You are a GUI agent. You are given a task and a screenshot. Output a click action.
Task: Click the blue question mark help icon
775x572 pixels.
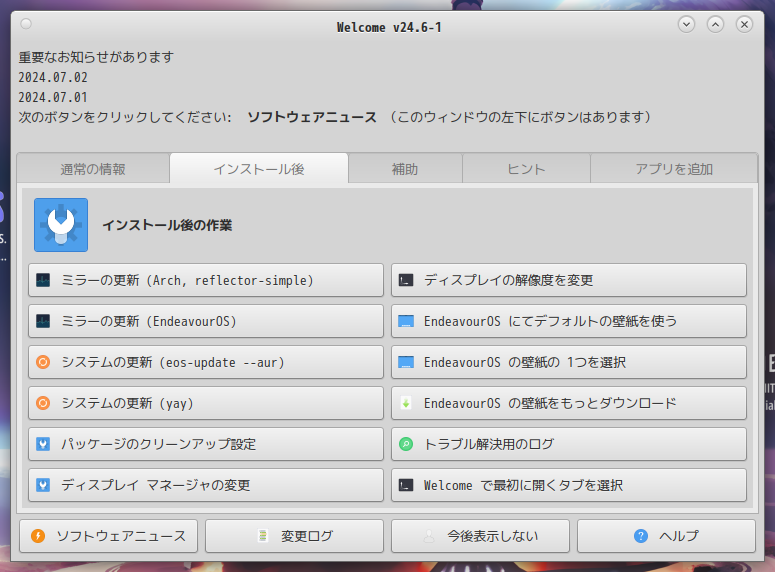click(641, 536)
